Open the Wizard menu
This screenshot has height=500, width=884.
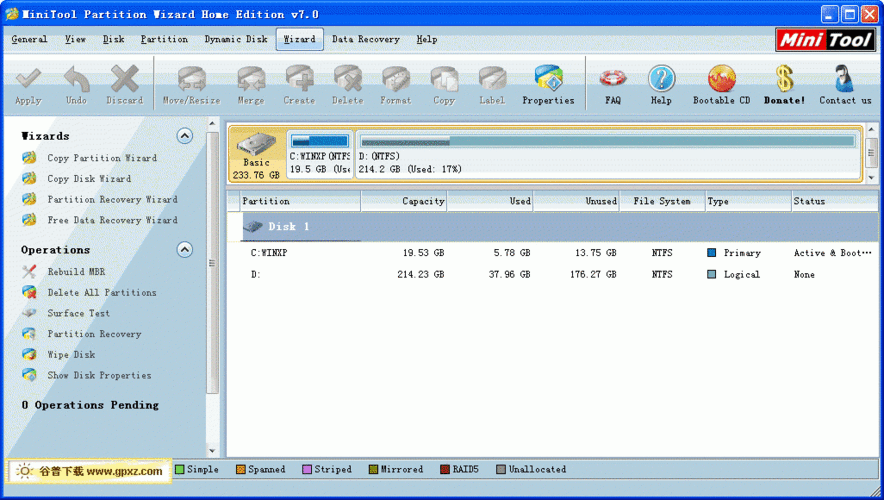[x=299, y=39]
